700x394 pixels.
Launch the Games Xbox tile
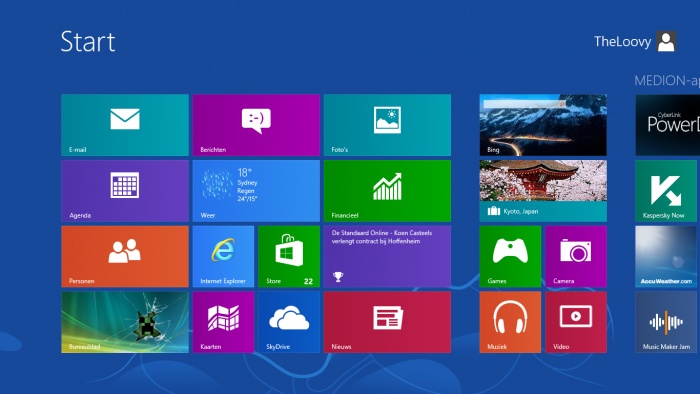coord(510,256)
